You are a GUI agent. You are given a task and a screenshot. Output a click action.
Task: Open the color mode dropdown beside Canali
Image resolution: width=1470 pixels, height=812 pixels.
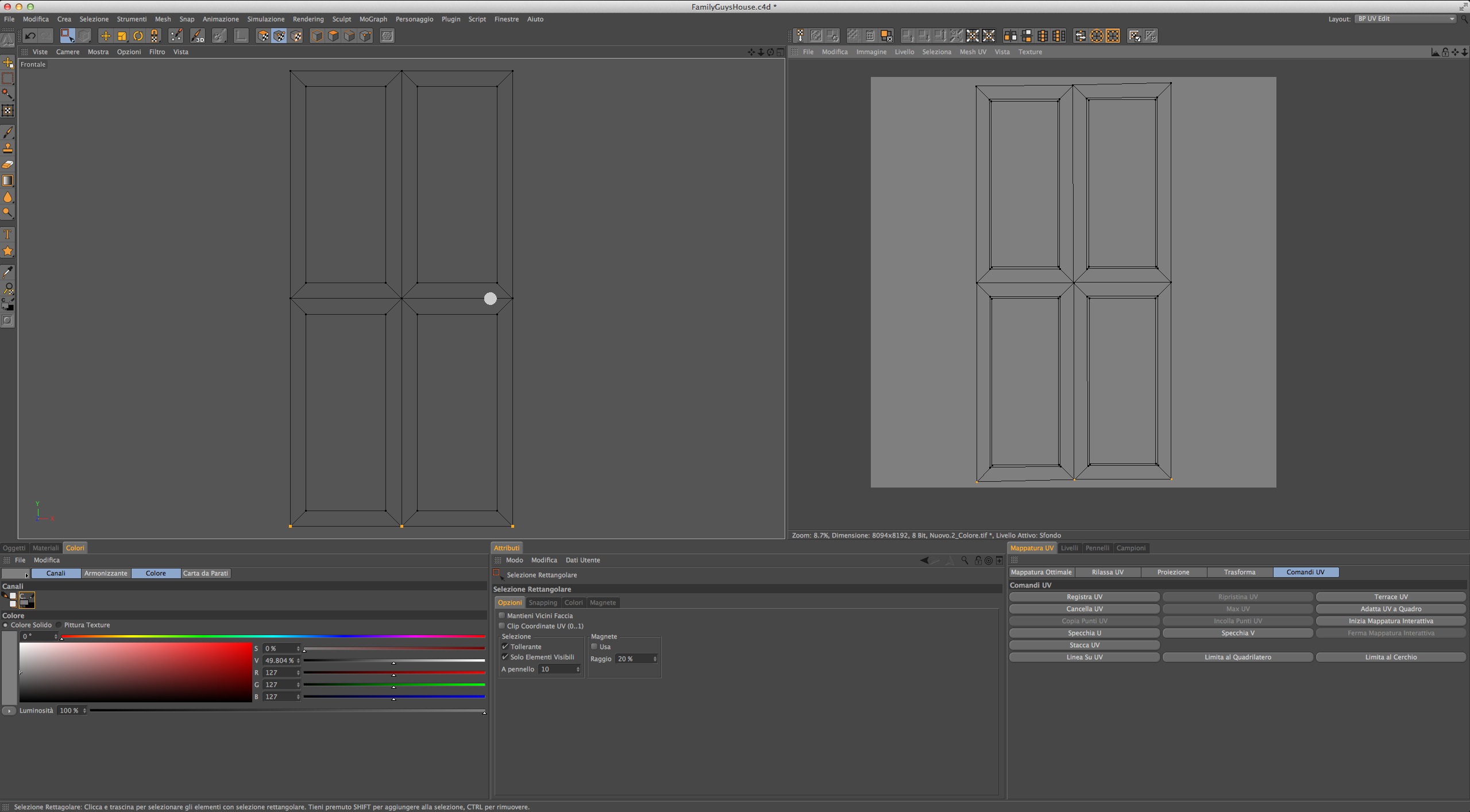tap(16, 574)
